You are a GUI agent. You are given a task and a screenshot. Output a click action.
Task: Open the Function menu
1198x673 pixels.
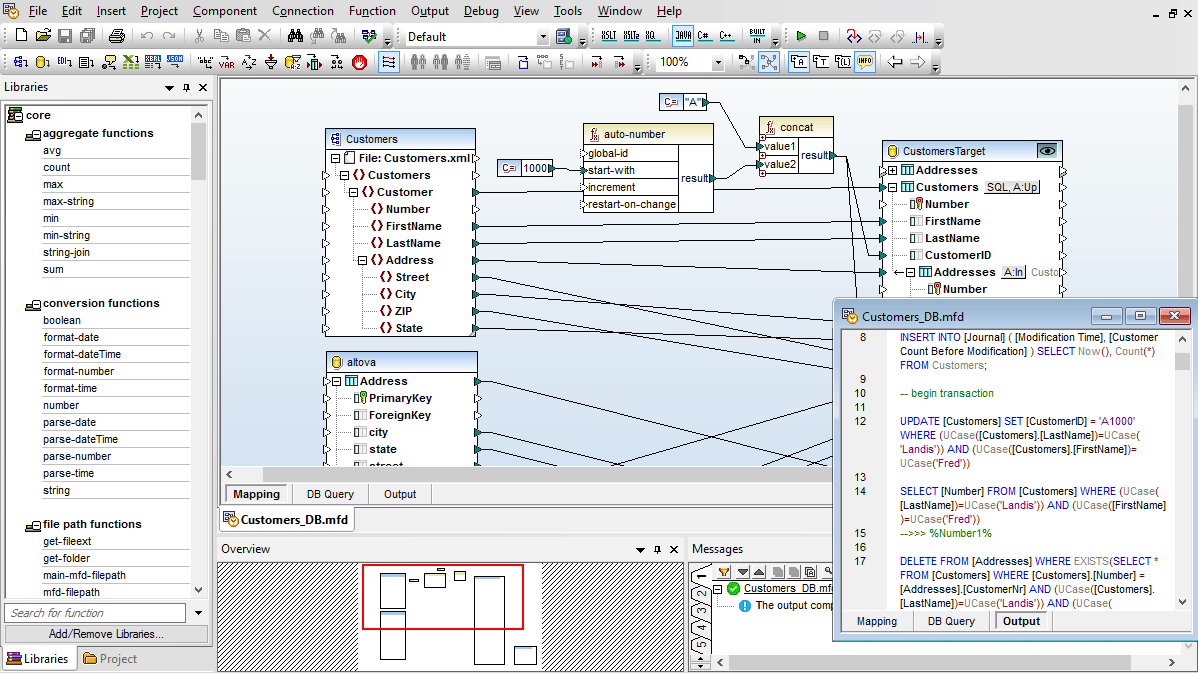(x=372, y=11)
